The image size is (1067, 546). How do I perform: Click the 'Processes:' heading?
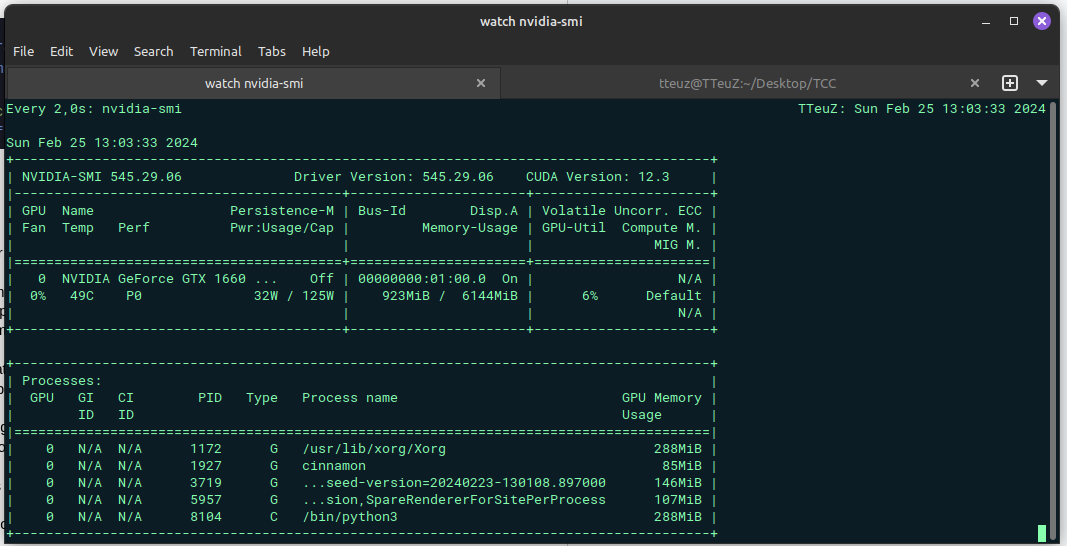click(x=61, y=381)
